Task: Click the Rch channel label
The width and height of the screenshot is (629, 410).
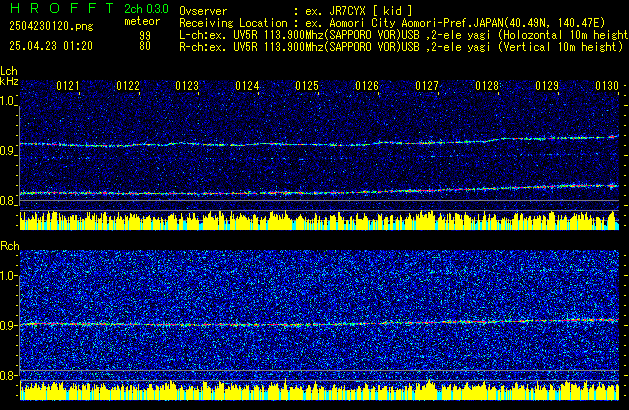Action: (10, 246)
